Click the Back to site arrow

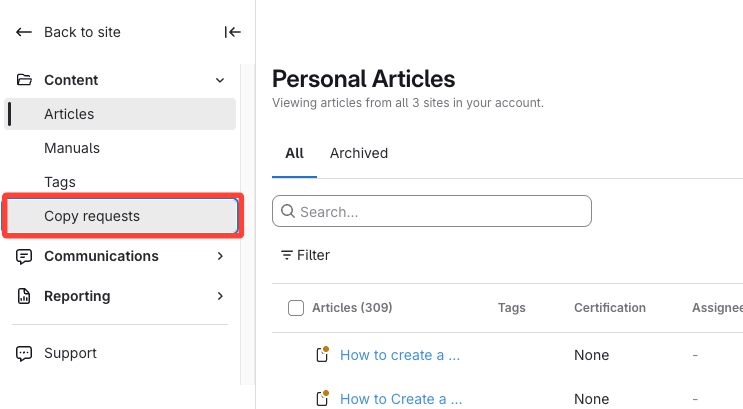(24, 32)
